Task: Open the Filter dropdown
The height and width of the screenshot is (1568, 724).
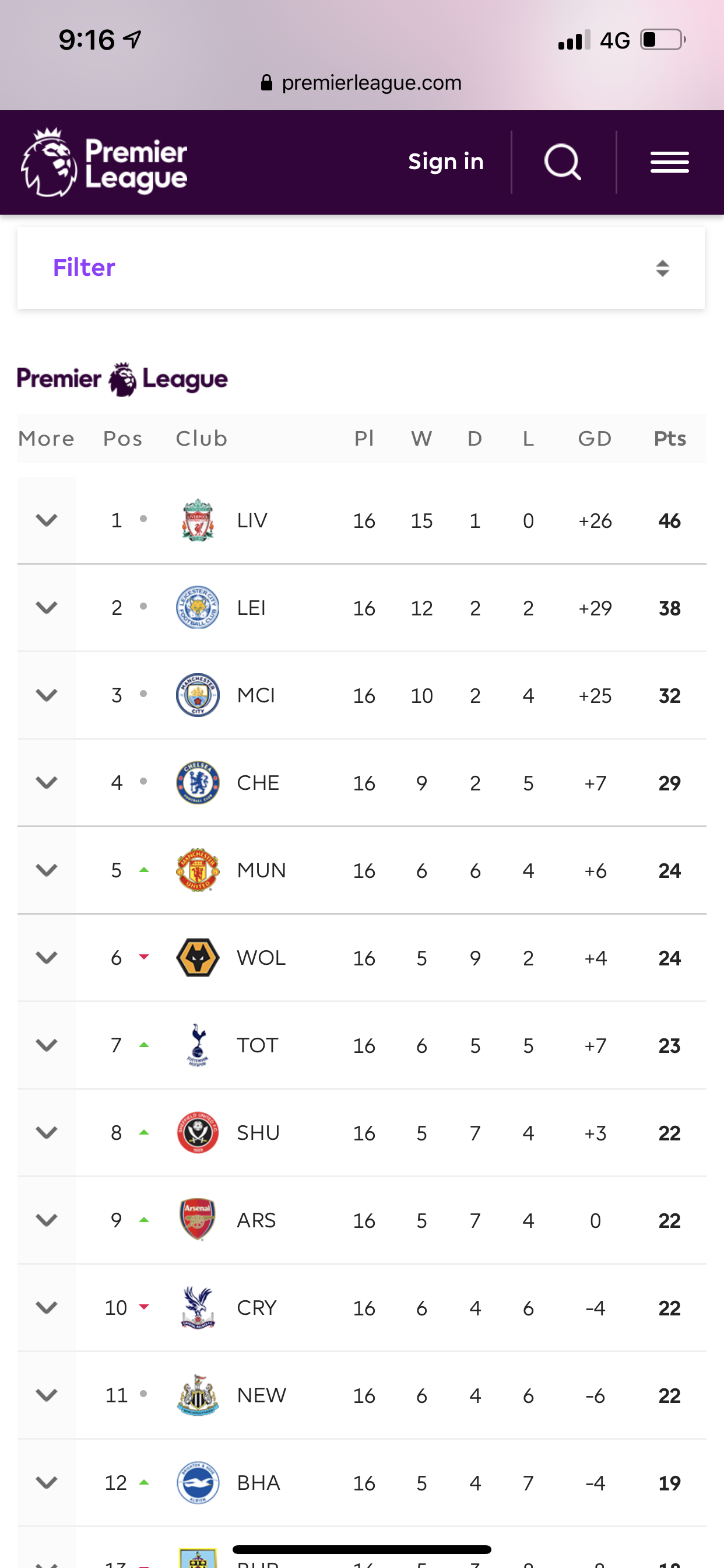Action: click(x=361, y=268)
